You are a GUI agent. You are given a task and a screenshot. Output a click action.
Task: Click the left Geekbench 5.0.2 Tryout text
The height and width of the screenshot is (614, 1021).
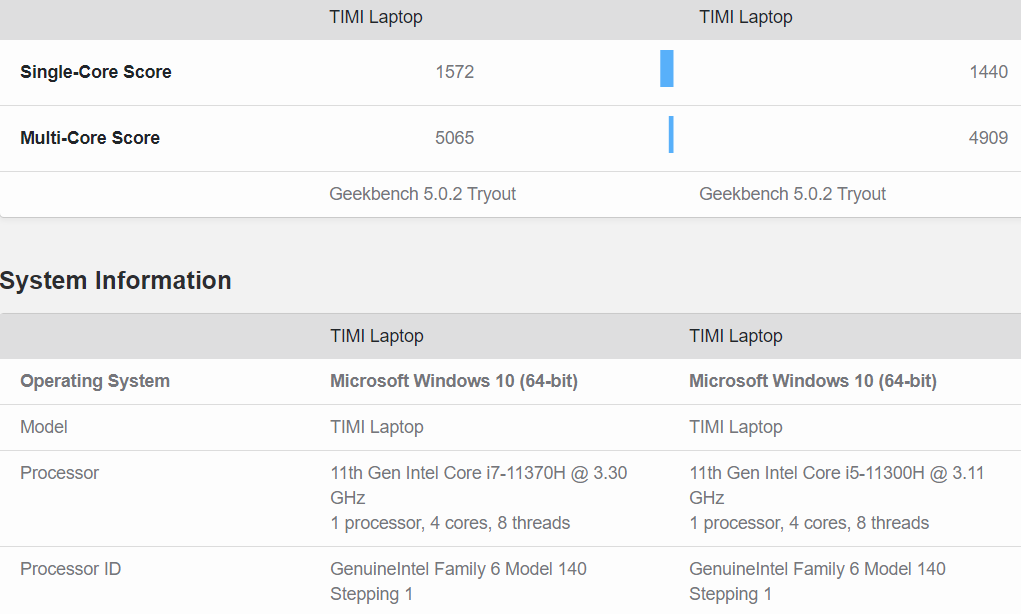(422, 194)
